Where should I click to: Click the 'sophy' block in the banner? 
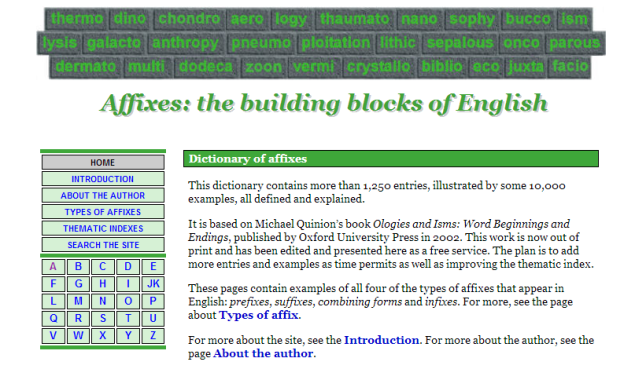click(472, 19)
